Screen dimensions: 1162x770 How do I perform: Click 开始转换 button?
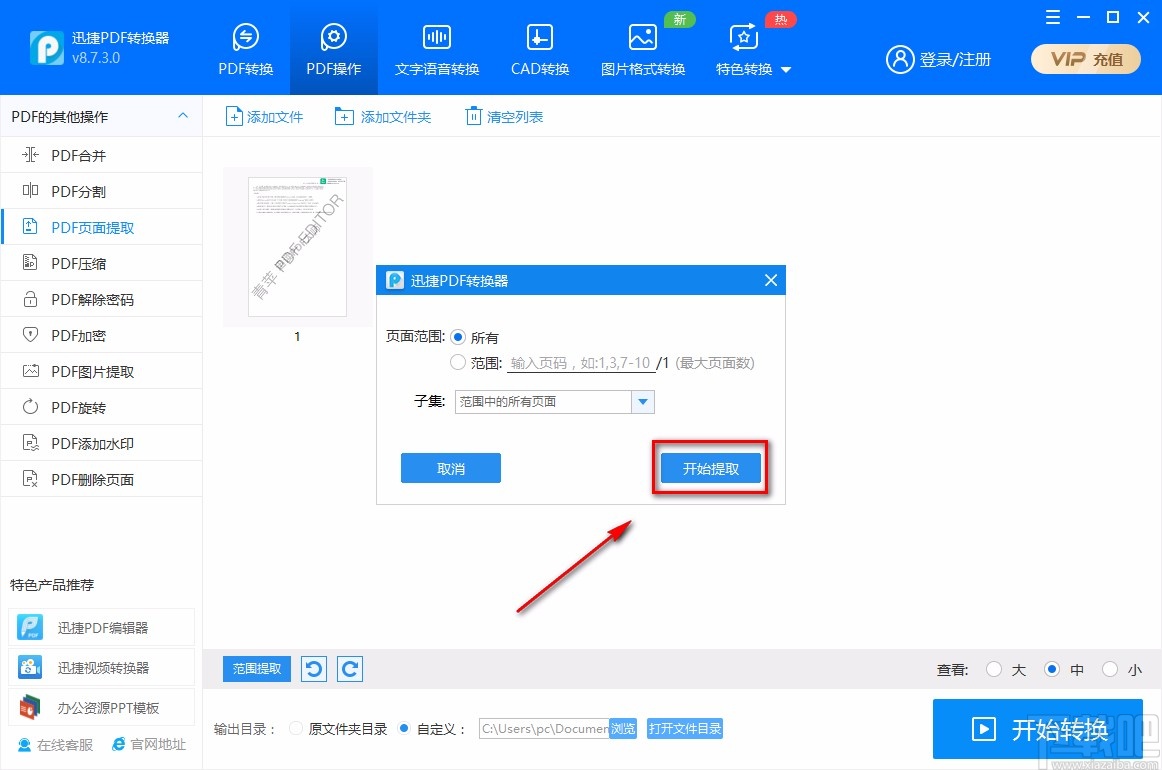pos(1038,729)
